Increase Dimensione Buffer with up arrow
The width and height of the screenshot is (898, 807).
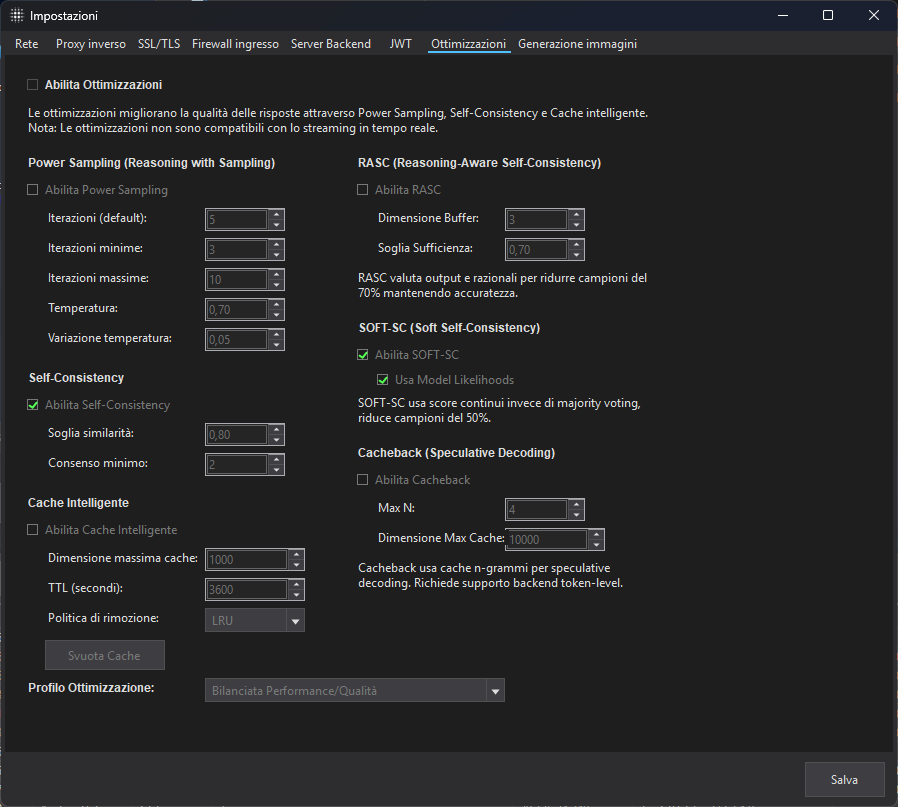(x=577, y=214)
